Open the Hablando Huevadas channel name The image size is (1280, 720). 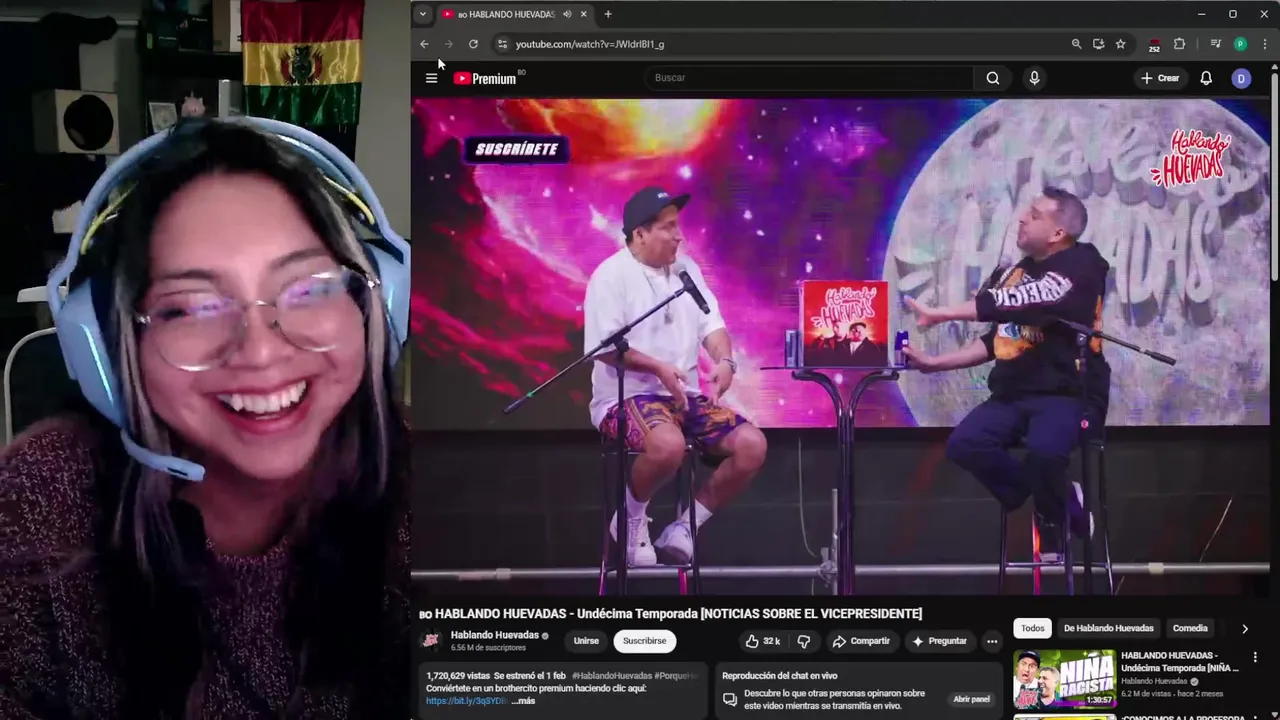click(495, 635)
